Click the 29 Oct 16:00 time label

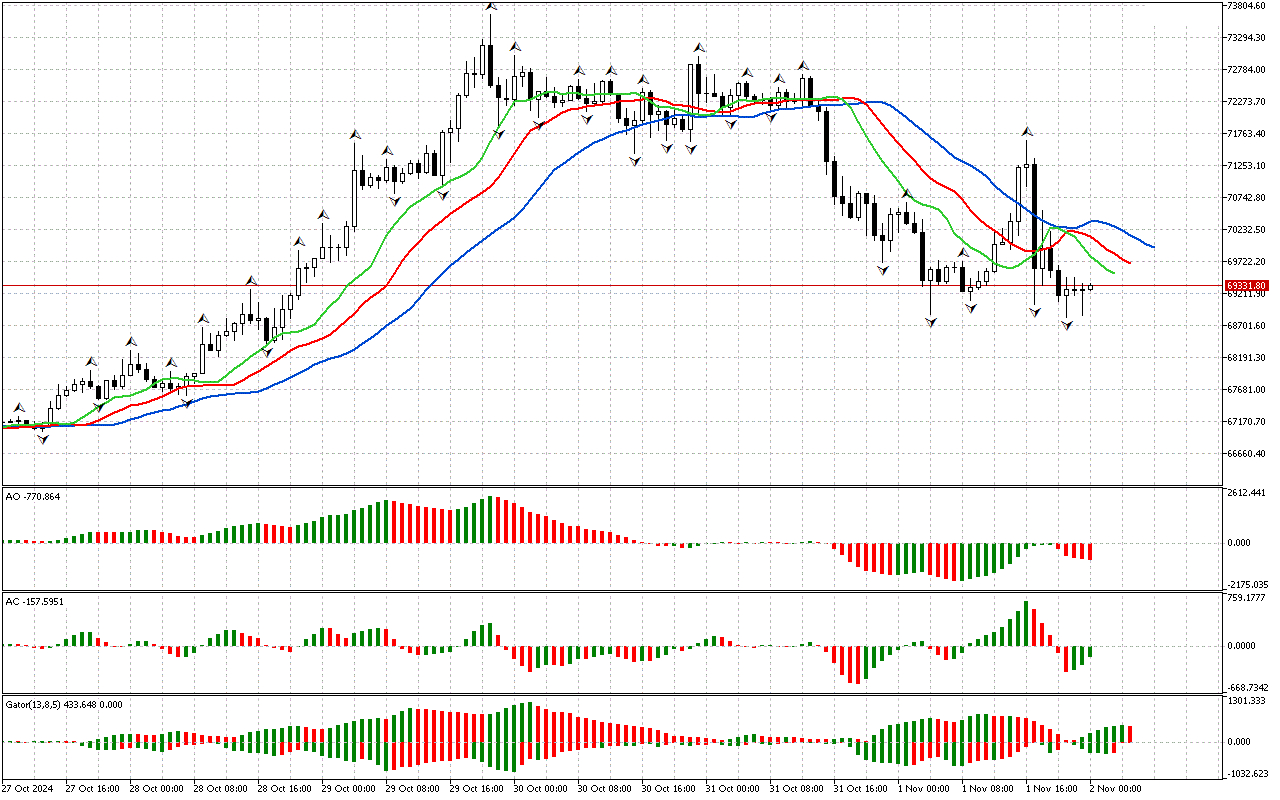pyautogui.click(x=478, y=789)
